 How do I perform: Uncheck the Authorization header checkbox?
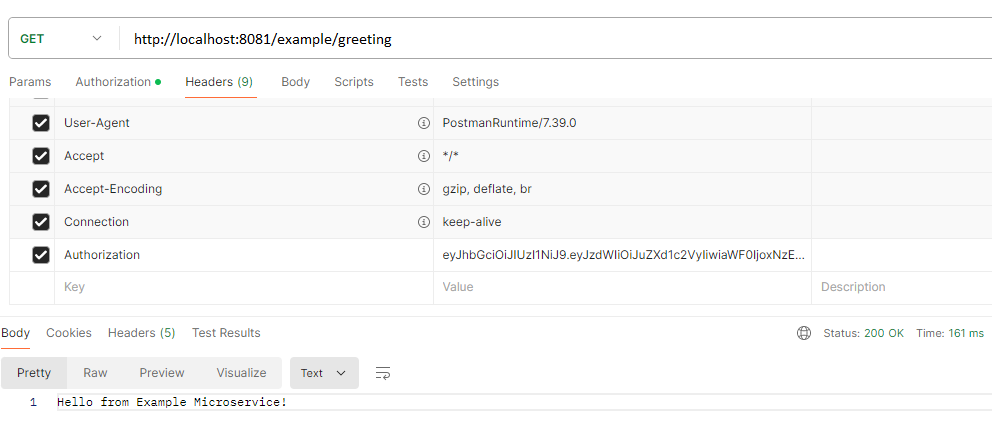click(x=41, y=255)
